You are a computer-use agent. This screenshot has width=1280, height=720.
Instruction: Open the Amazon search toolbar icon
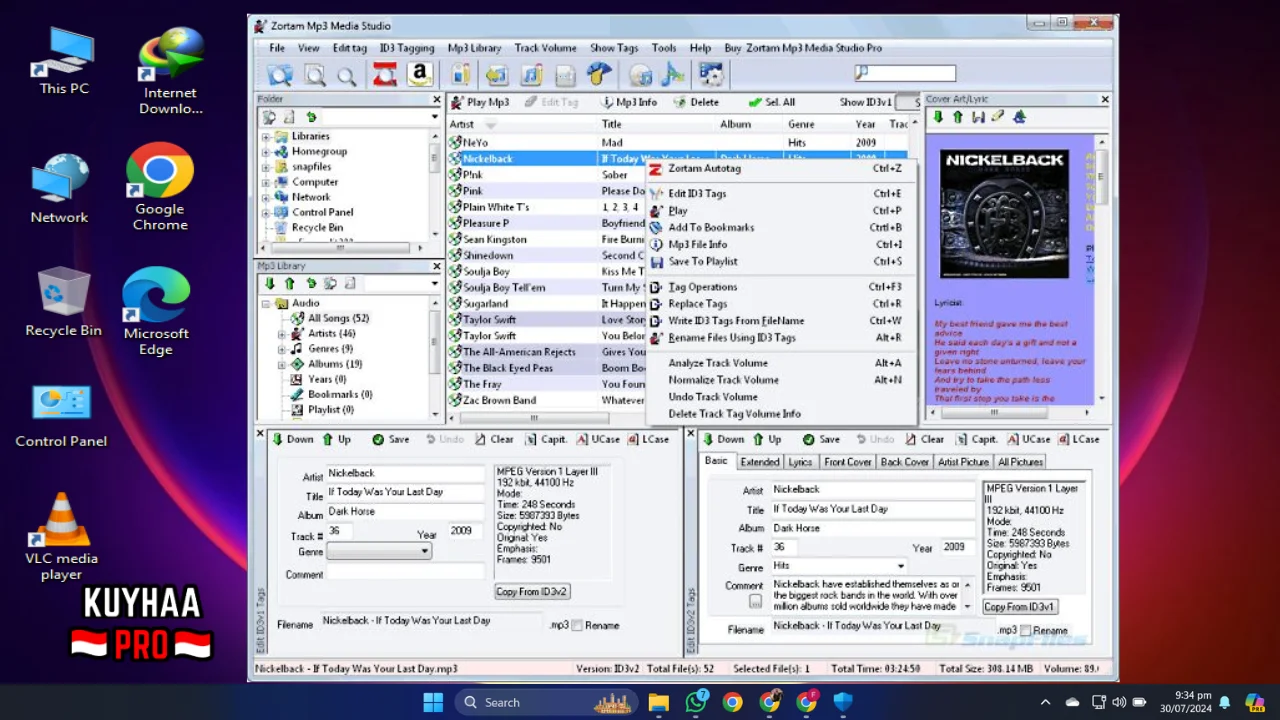point(419,74)
